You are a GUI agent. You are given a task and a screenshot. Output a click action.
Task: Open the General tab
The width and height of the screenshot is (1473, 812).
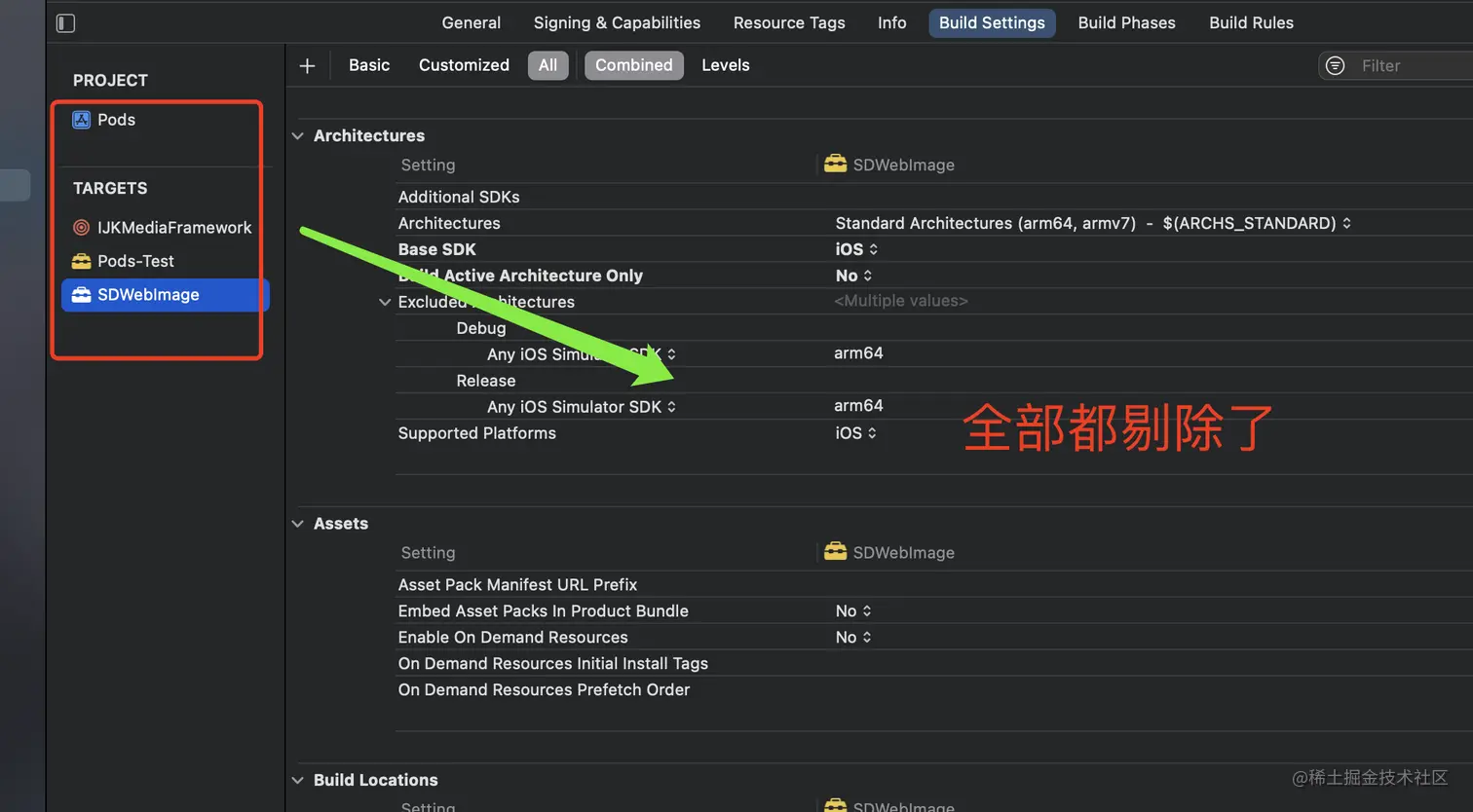click(x=472, y=22)
